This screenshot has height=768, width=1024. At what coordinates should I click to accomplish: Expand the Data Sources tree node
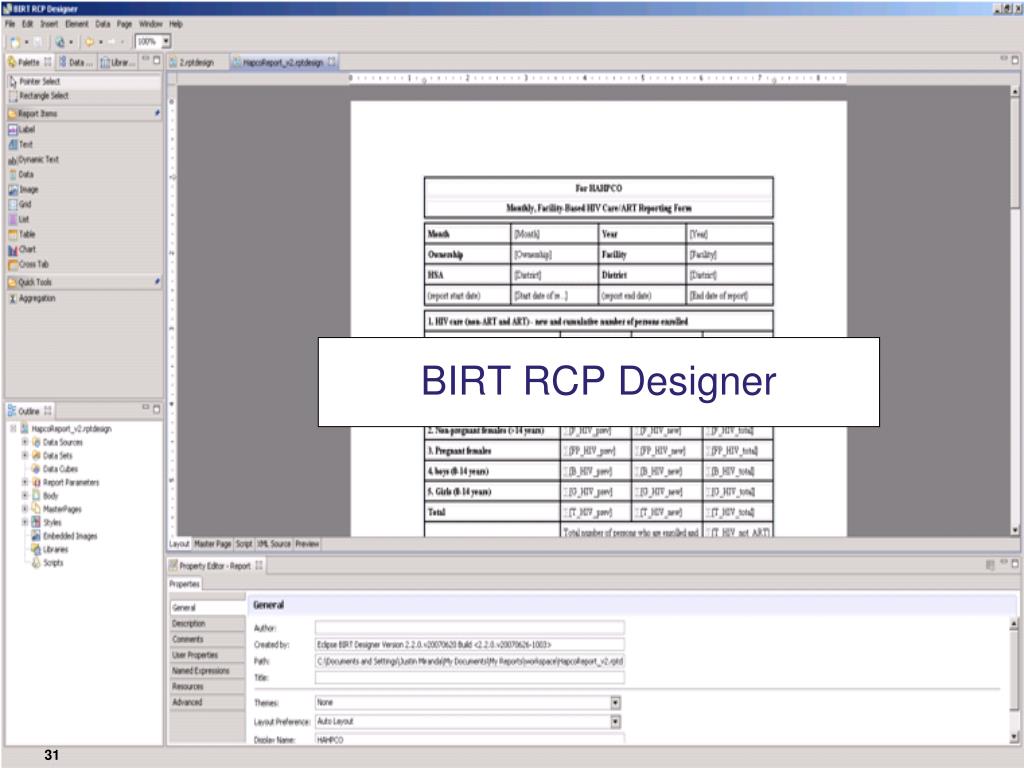pyautogui.click(x=25, y=442)
